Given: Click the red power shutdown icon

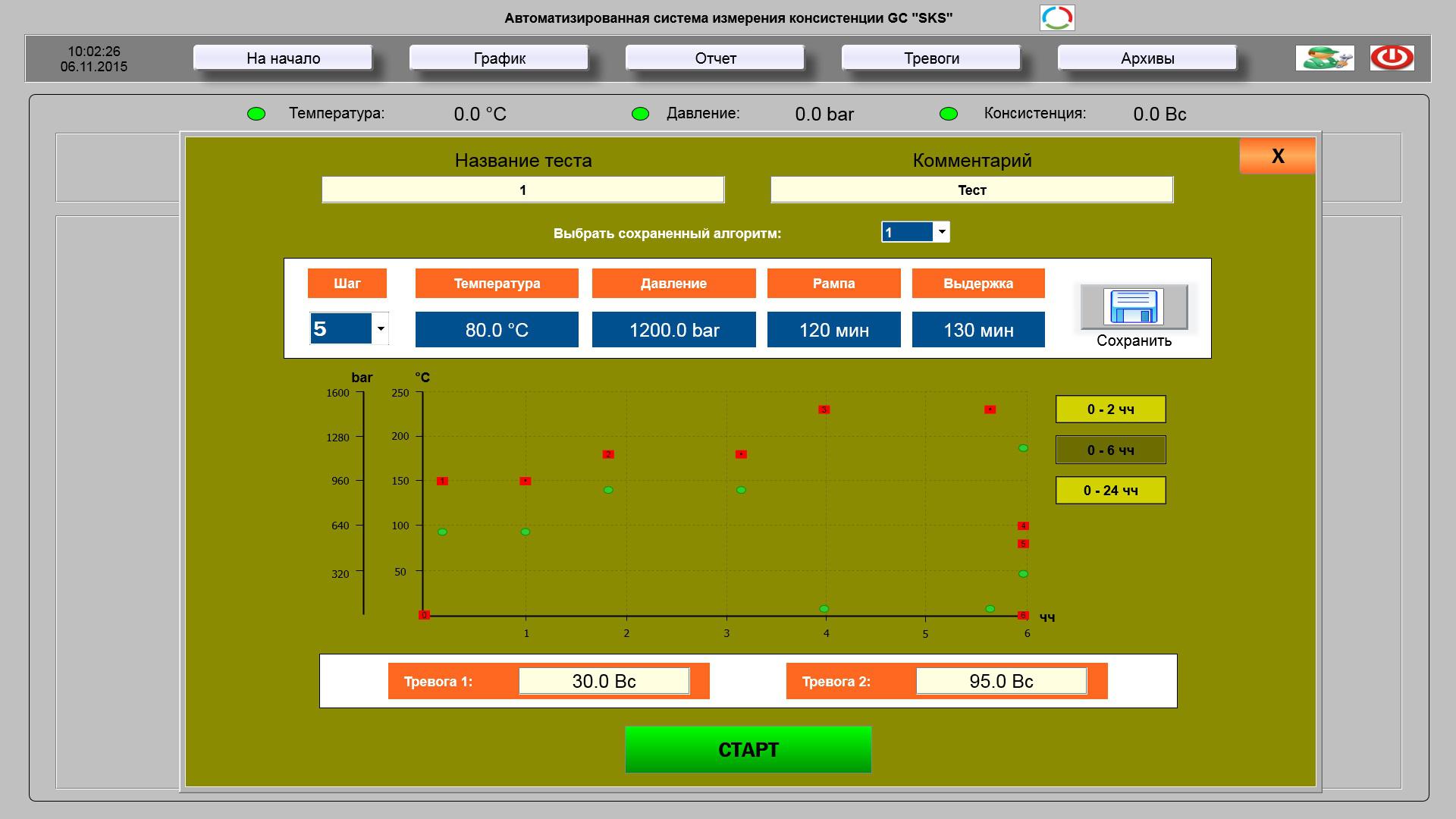Looking at the screenshot, I should point(1392,58).
